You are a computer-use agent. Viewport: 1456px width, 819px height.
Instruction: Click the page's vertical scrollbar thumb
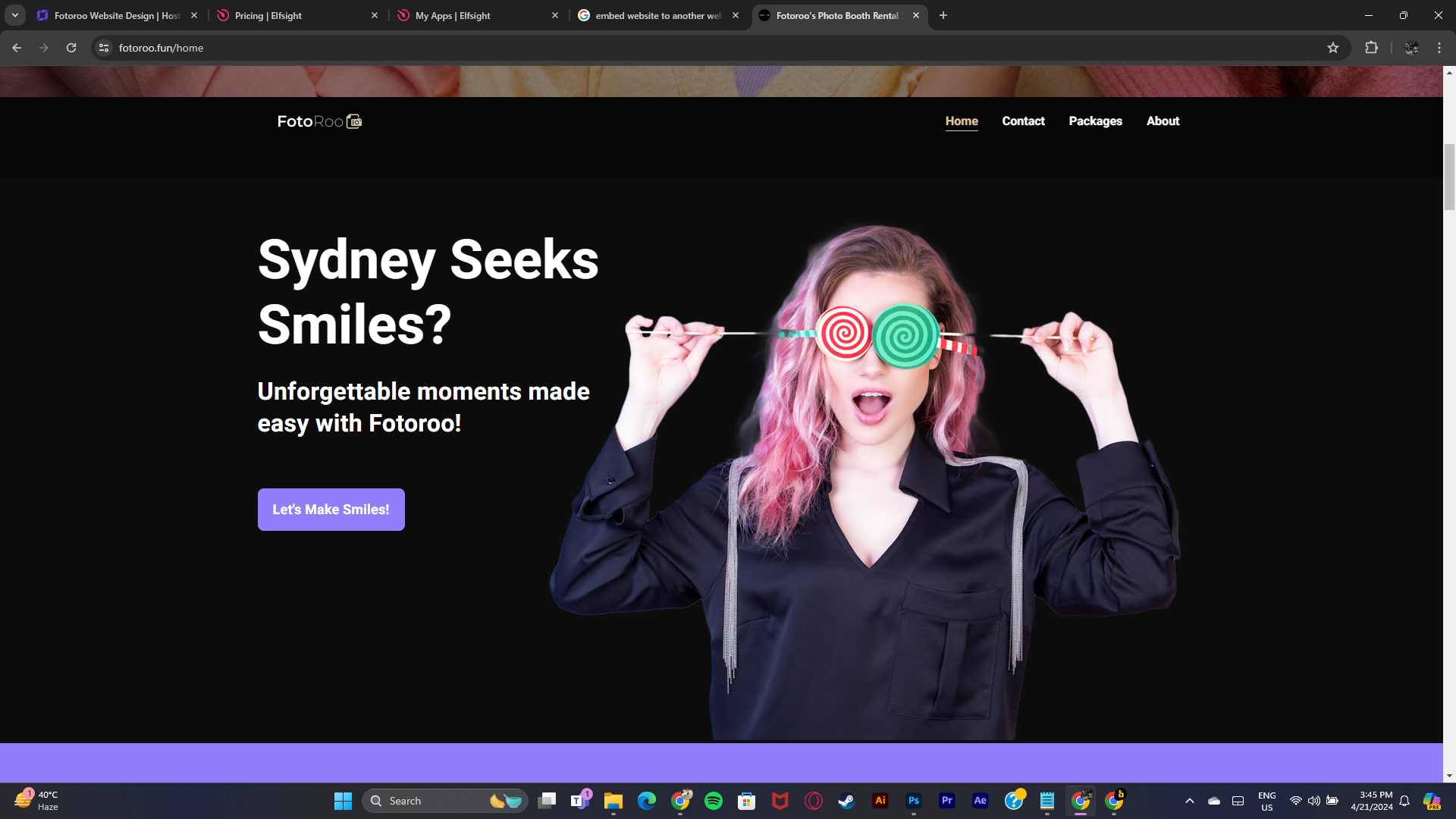(1449, 176)
